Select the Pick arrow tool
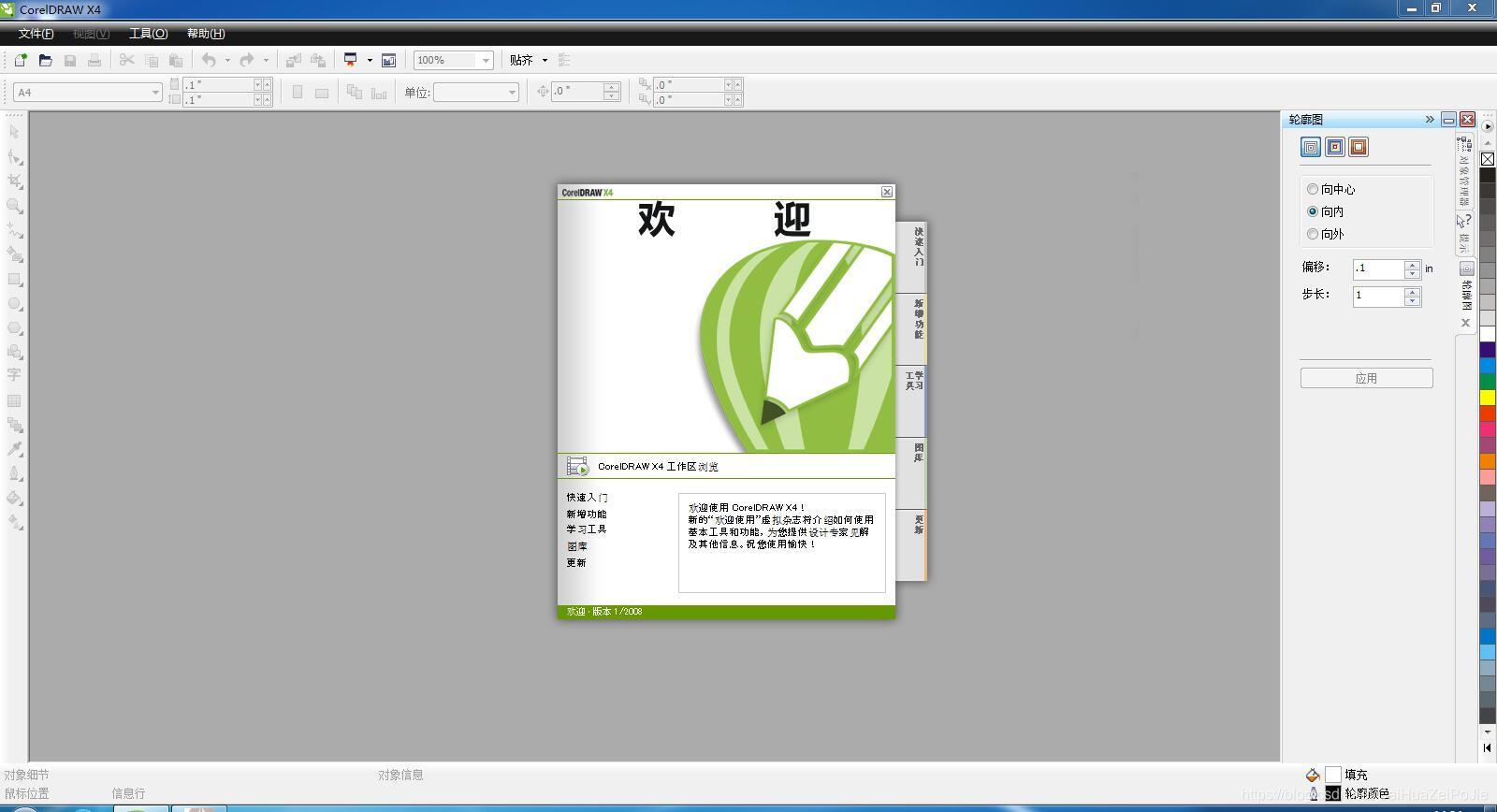Viewport: 1497px width, 812px height. coord(14,132)
